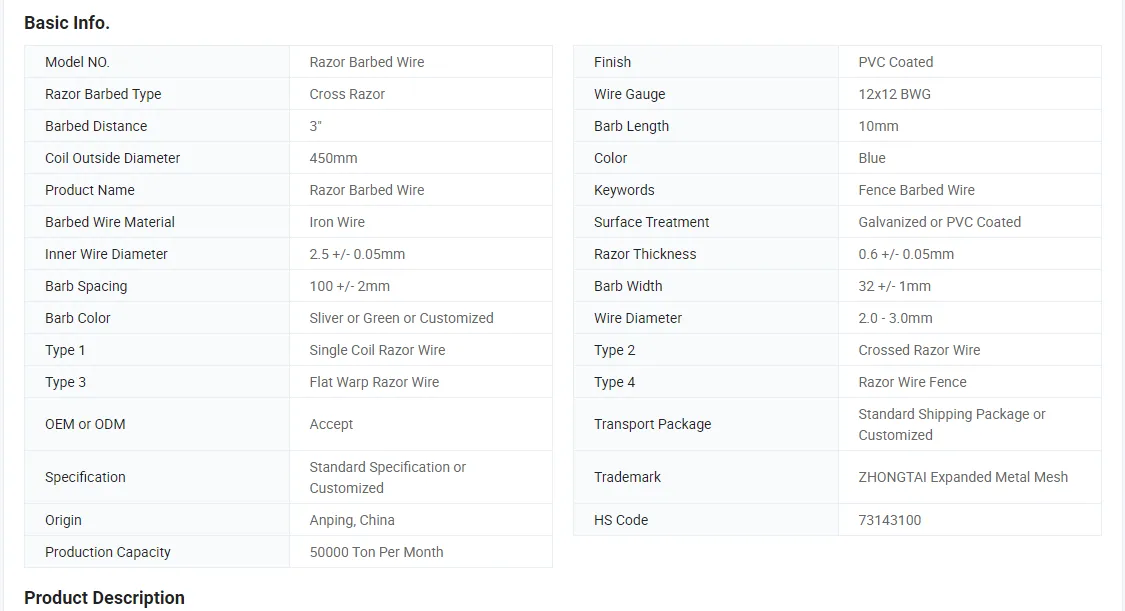1125x611 pixels.
Task: Click the 50000 Ton Per Month value
Action: pos(376,552)
